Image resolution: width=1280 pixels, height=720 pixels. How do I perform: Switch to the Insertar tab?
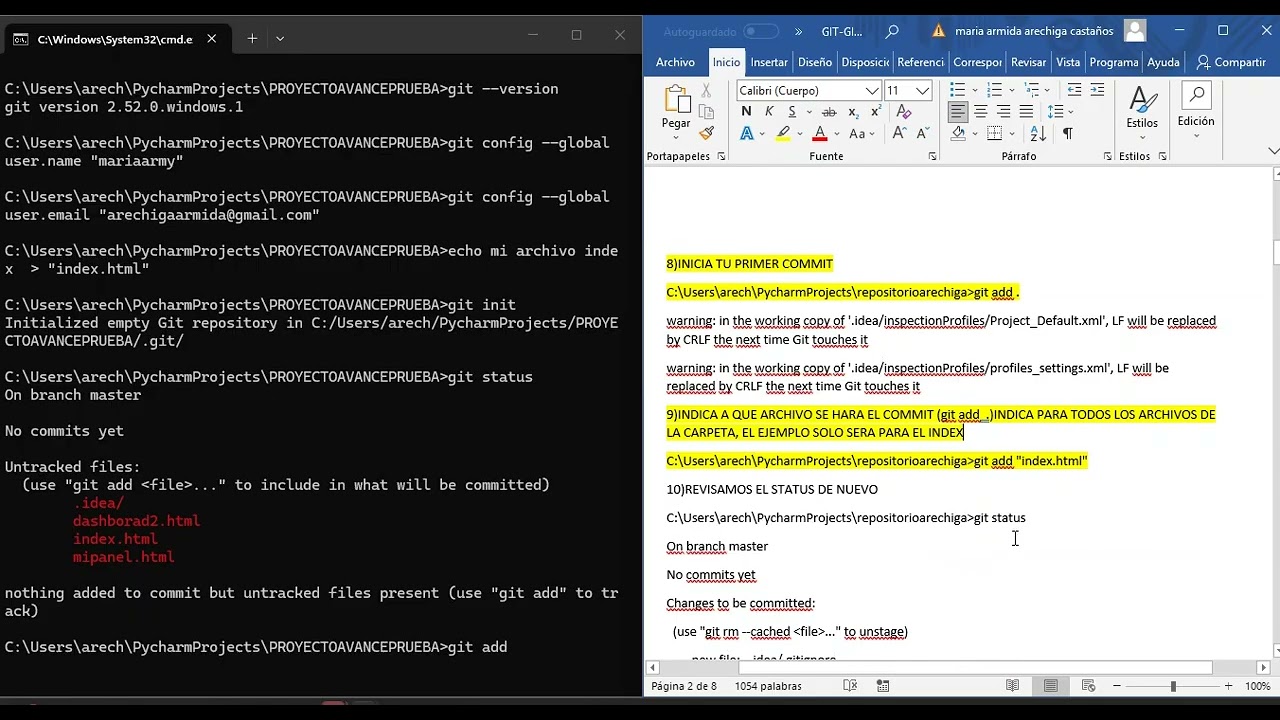coord(769,62)
